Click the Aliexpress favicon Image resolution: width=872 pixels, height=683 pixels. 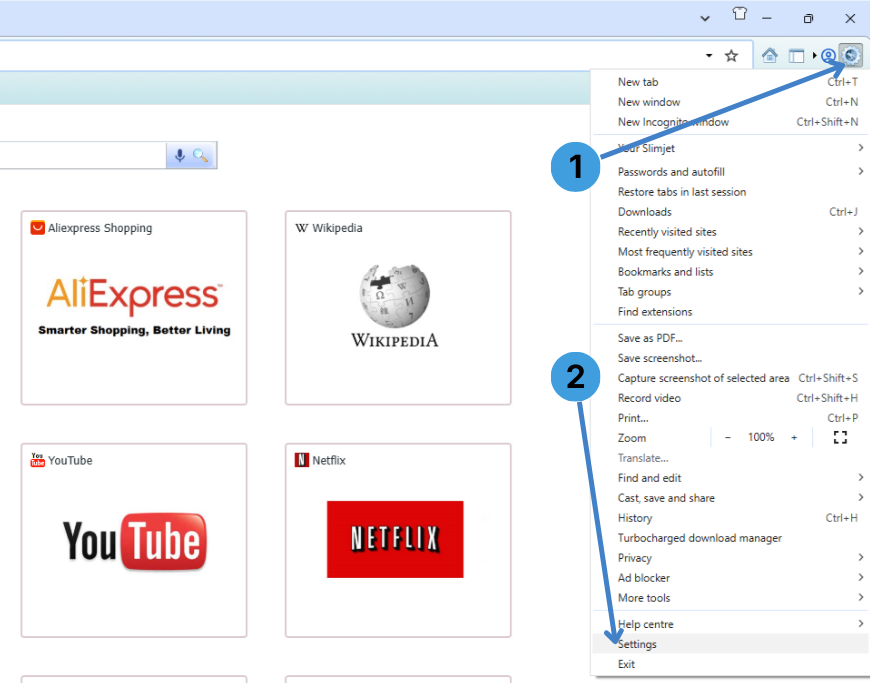[37, 228]
